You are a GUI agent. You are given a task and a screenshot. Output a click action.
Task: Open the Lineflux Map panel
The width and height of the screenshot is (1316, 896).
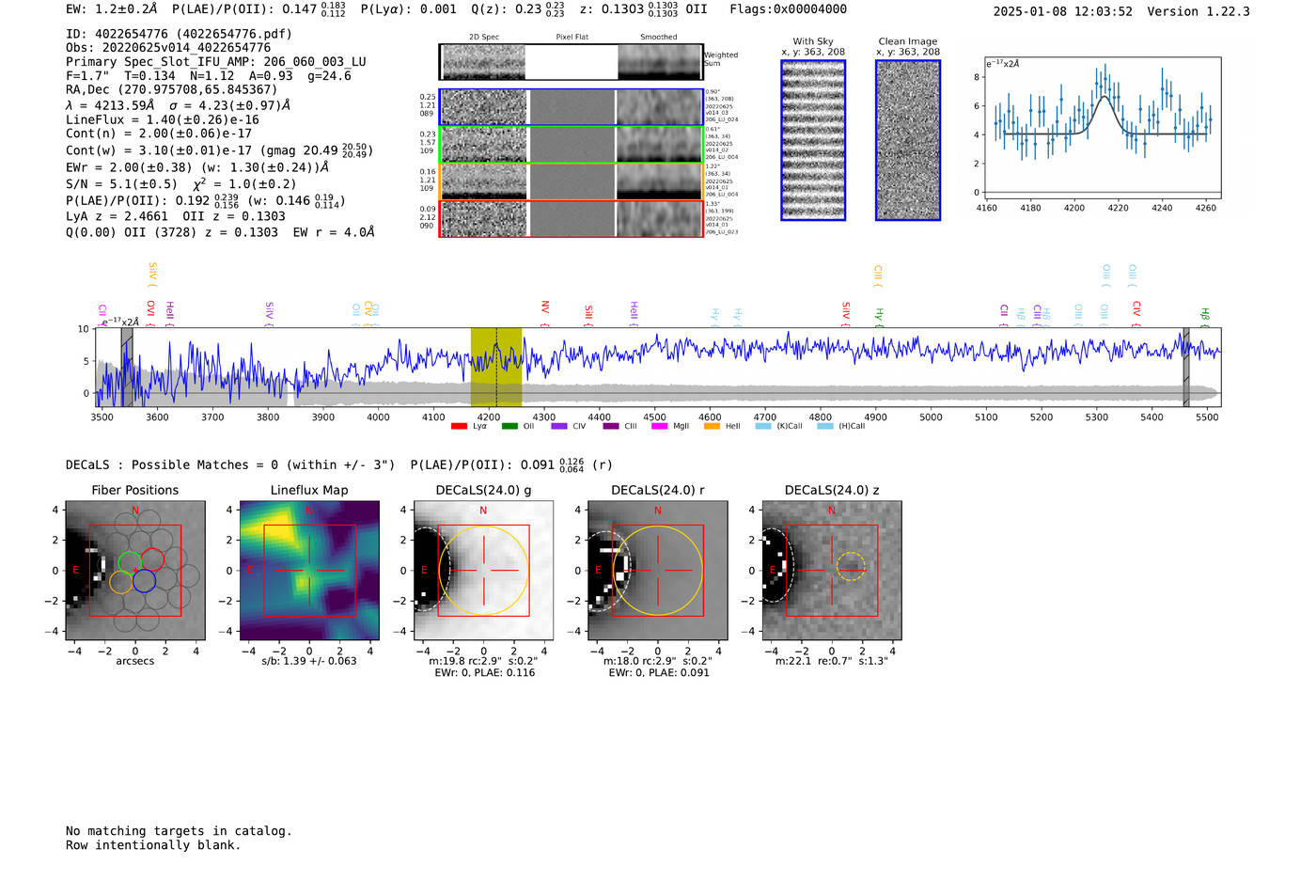click(x=309, y=571)
